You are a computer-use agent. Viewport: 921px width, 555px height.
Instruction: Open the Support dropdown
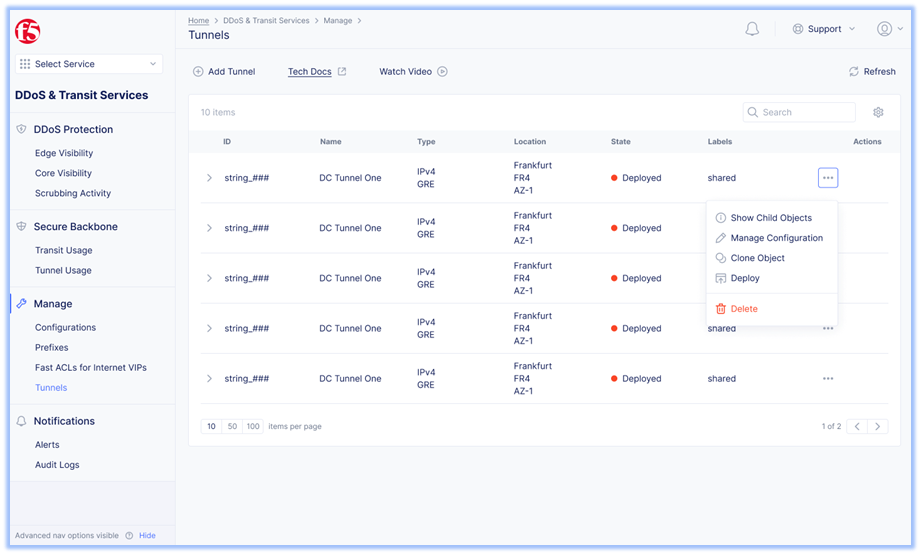point(823,29)
